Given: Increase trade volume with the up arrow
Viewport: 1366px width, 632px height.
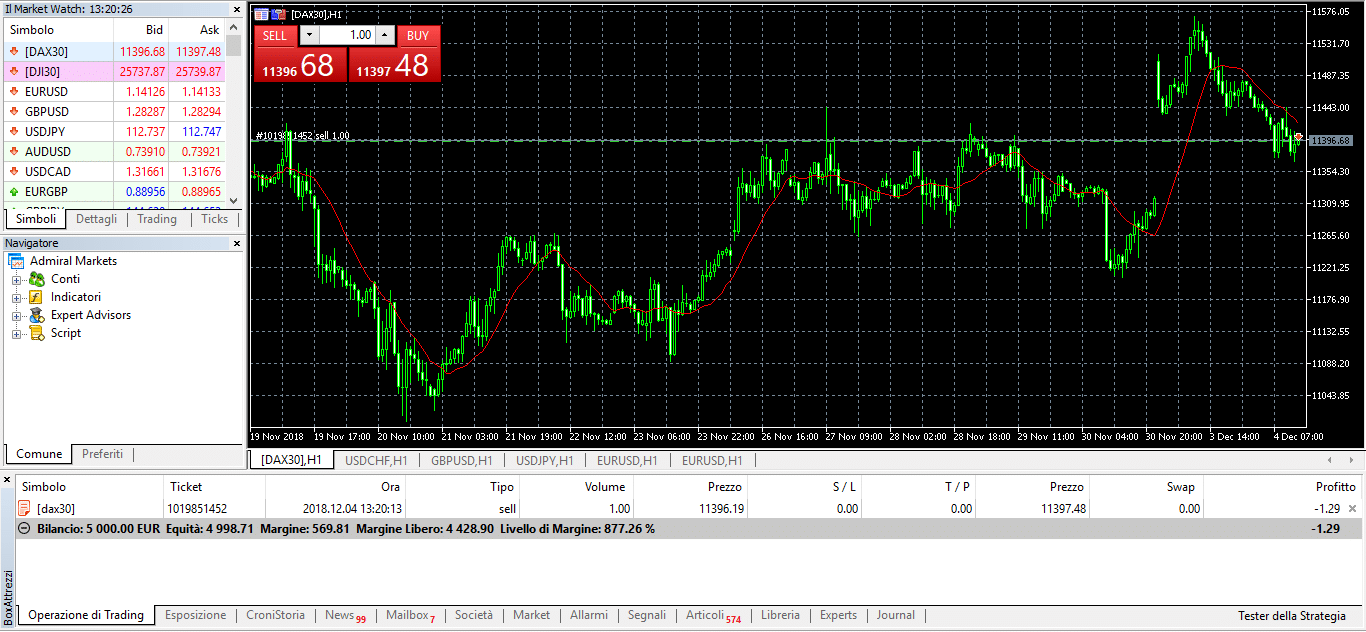Looking at the screenshot, I should point(385,35).
